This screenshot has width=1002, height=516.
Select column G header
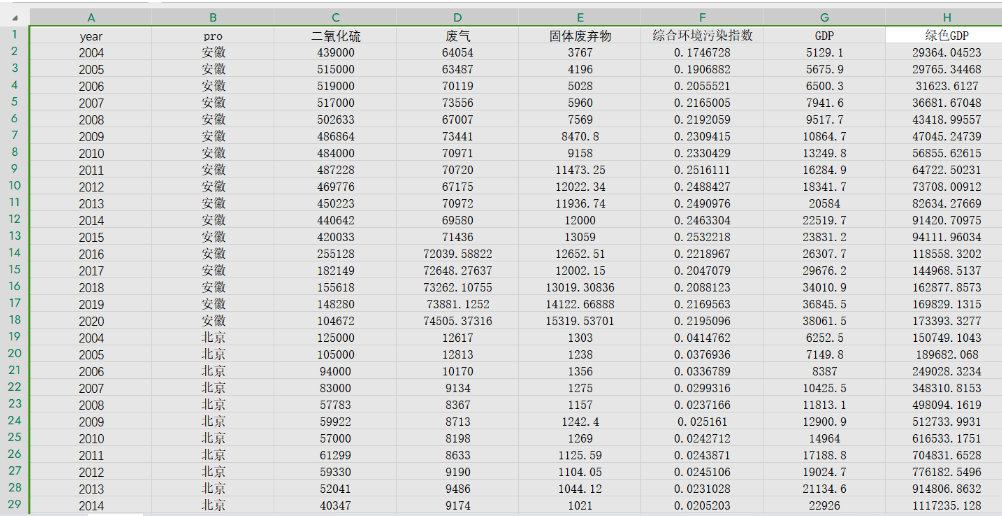point(824,18)
